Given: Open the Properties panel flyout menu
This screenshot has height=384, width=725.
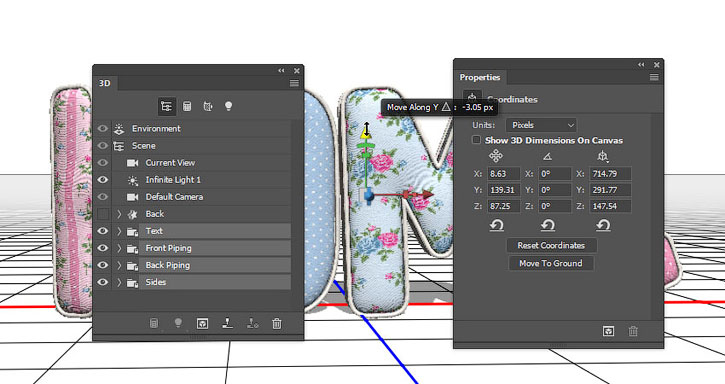Looking at the screenshot, I should coord(654,77).
